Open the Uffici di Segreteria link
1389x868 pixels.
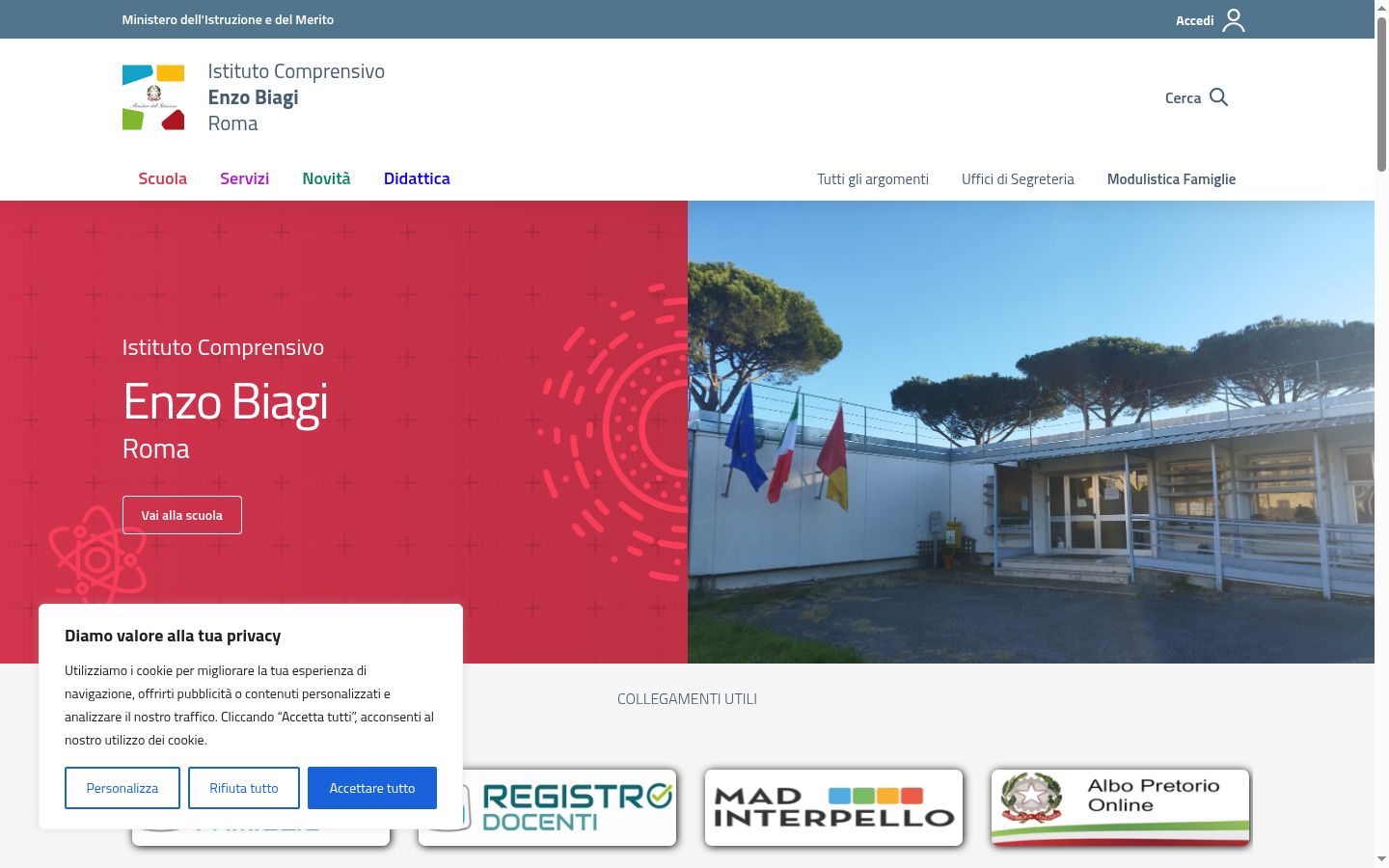coord(1018,179)
